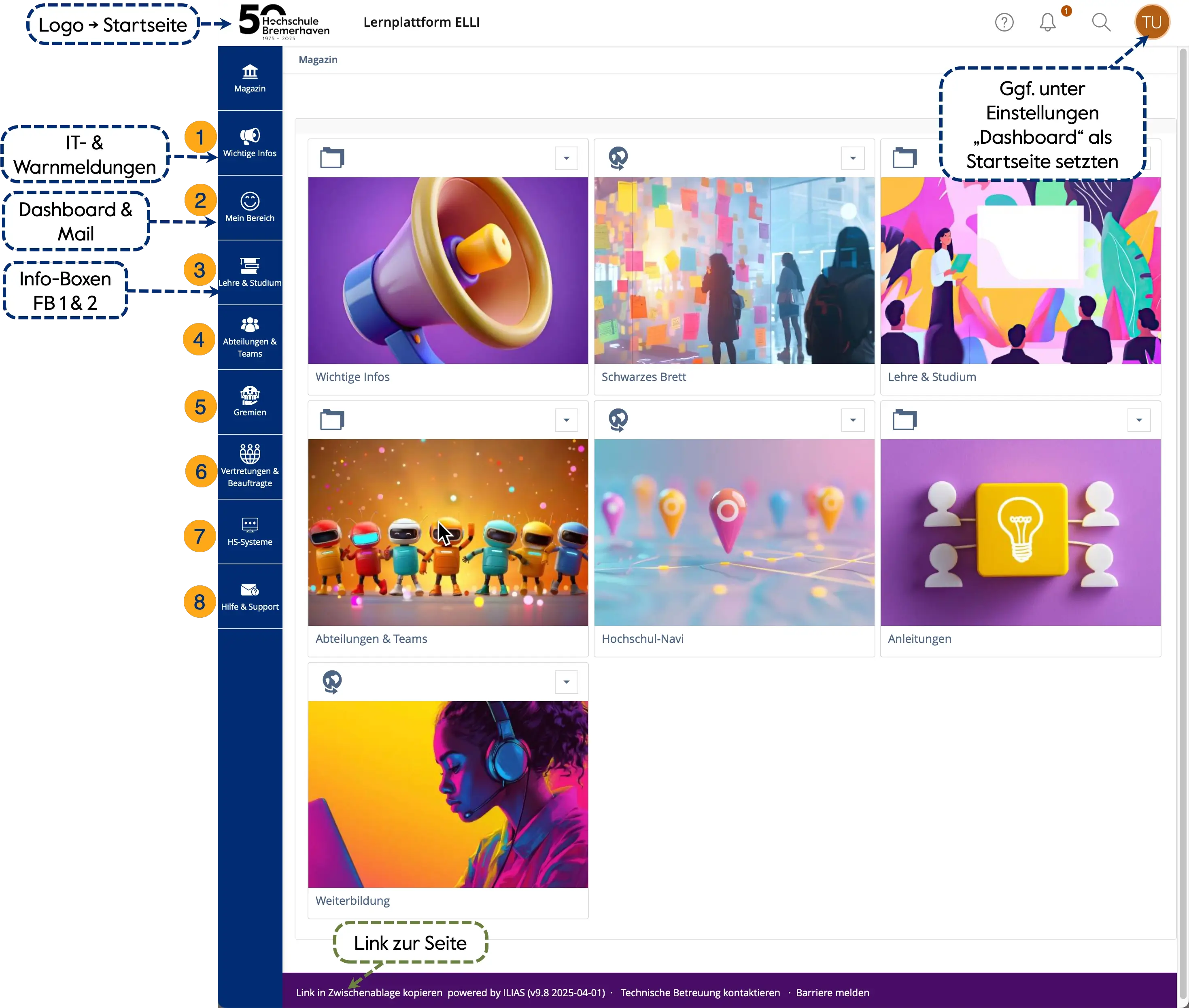Viewport: 1189px width, 1008px height.
Task: Open Hilfe & Support sidebar item
Action: (x=250, y=596)
